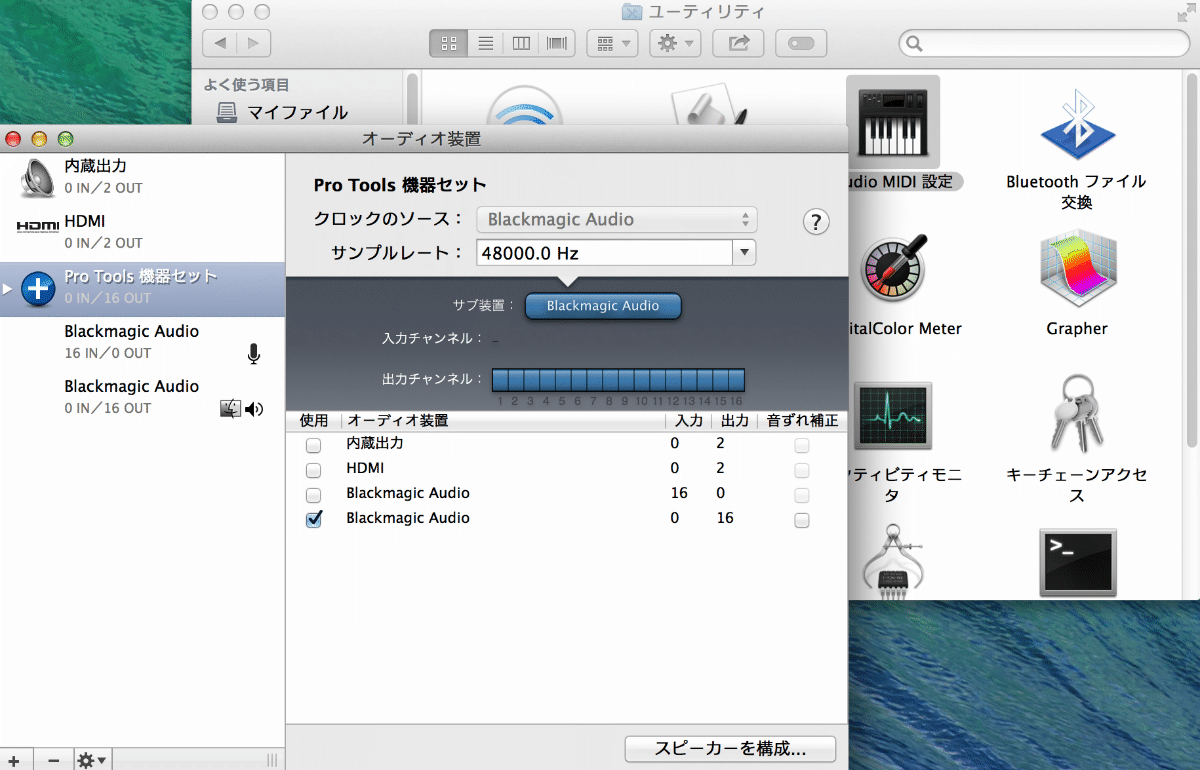
Task: Toggle drift correction for built-in output row
Action: click(801, 445)
